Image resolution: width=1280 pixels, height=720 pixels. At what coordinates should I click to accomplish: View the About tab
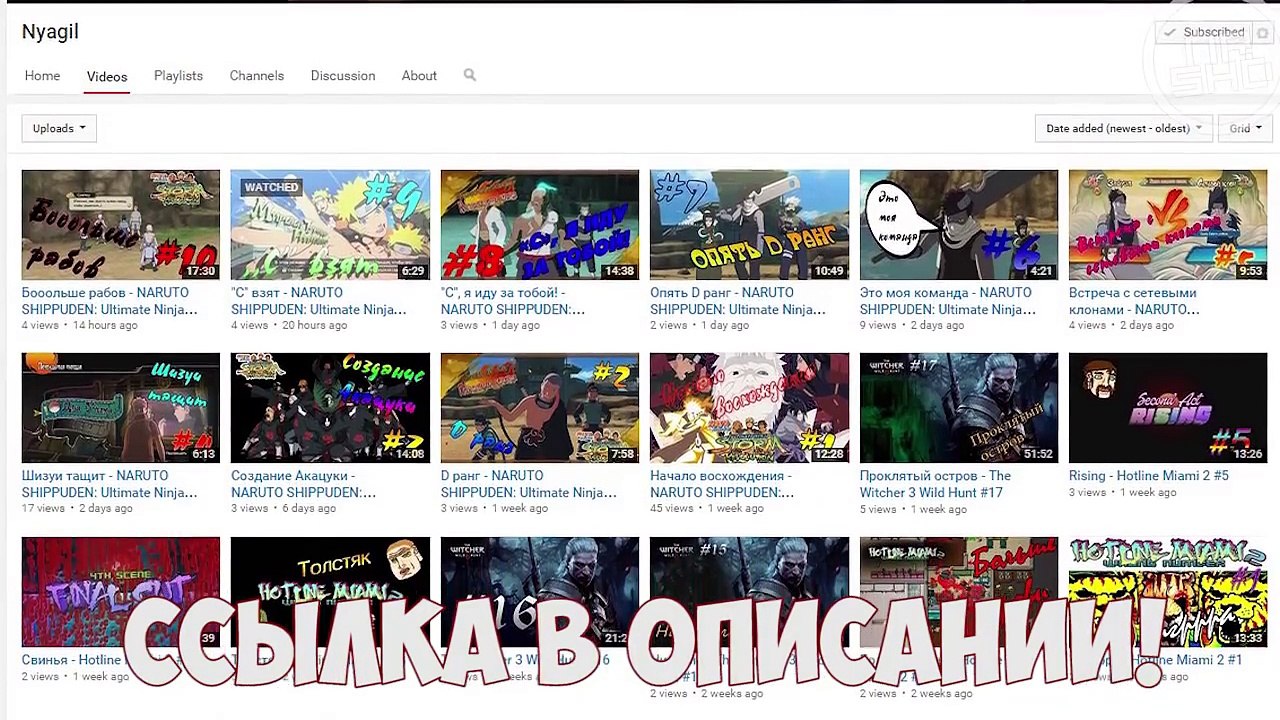[419, 76]
